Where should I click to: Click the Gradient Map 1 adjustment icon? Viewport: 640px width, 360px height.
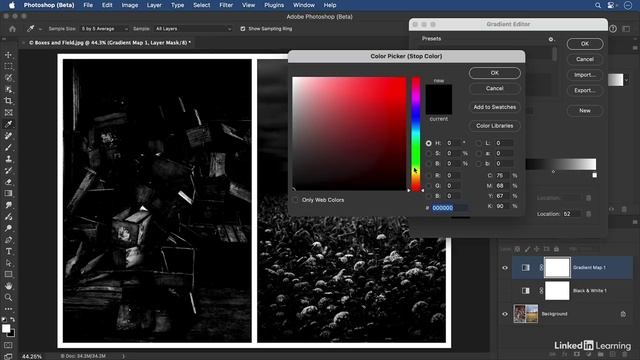pos(526,267)
